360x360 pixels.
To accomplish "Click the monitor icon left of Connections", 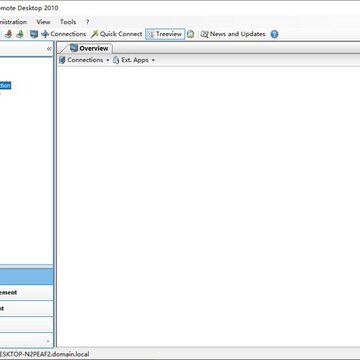I will 34,34.
